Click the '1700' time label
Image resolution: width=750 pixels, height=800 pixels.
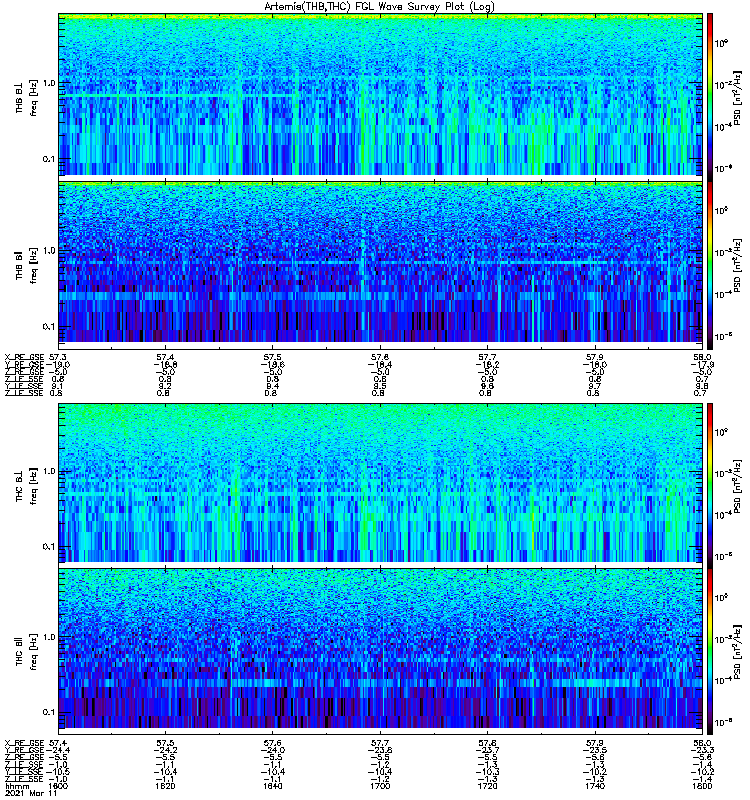tap(380, 786)
